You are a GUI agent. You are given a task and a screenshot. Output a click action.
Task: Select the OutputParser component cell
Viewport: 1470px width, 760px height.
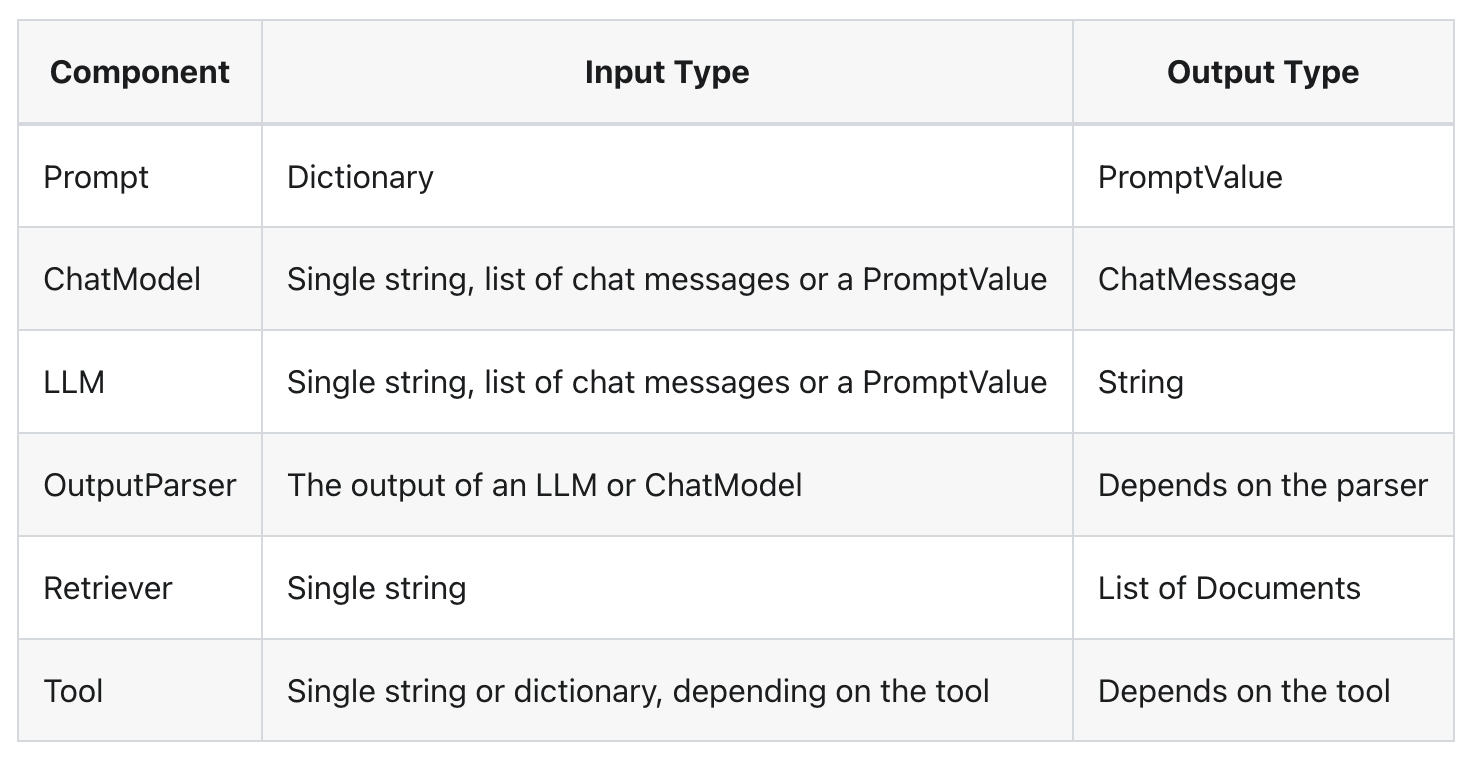click(x=139, y=485)
